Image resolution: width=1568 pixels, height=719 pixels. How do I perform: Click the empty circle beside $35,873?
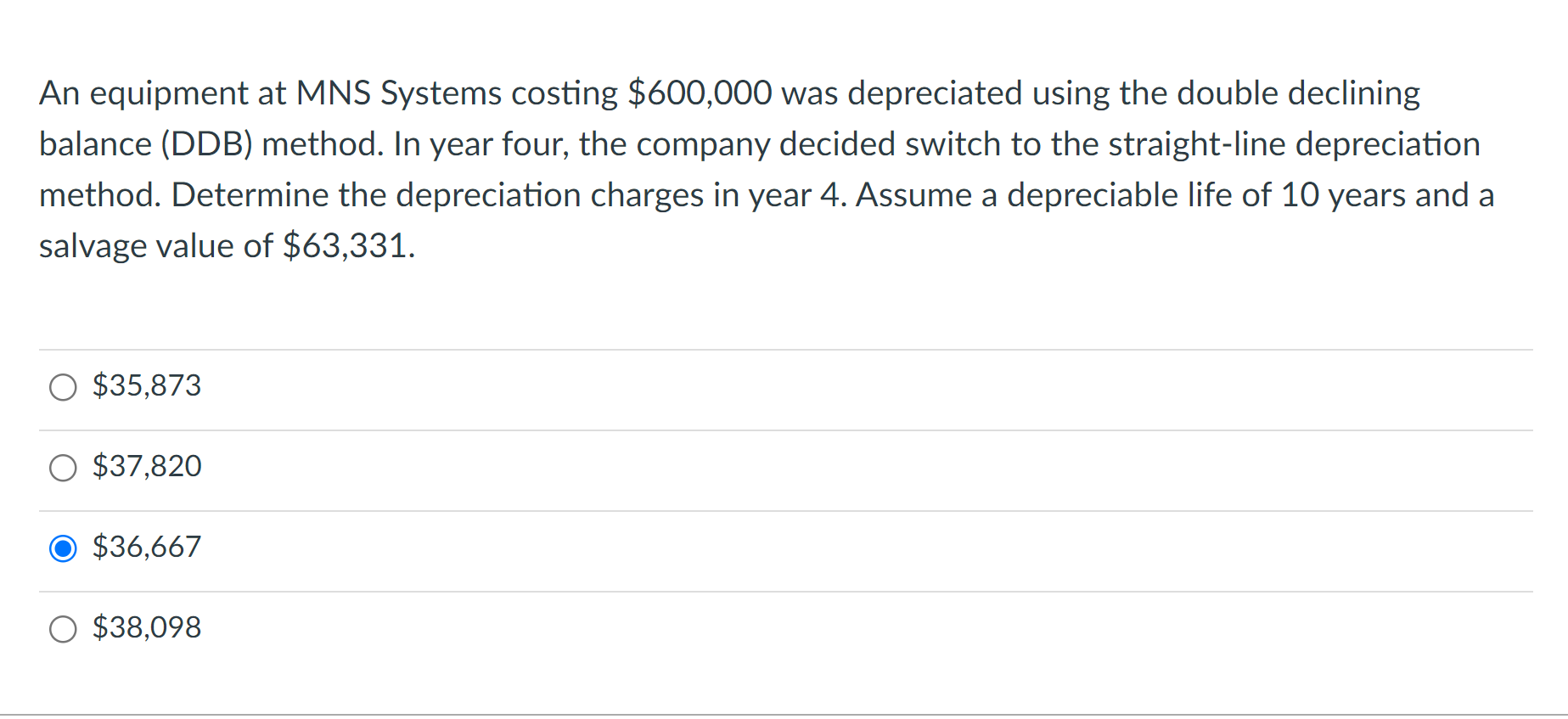point(62,387)
